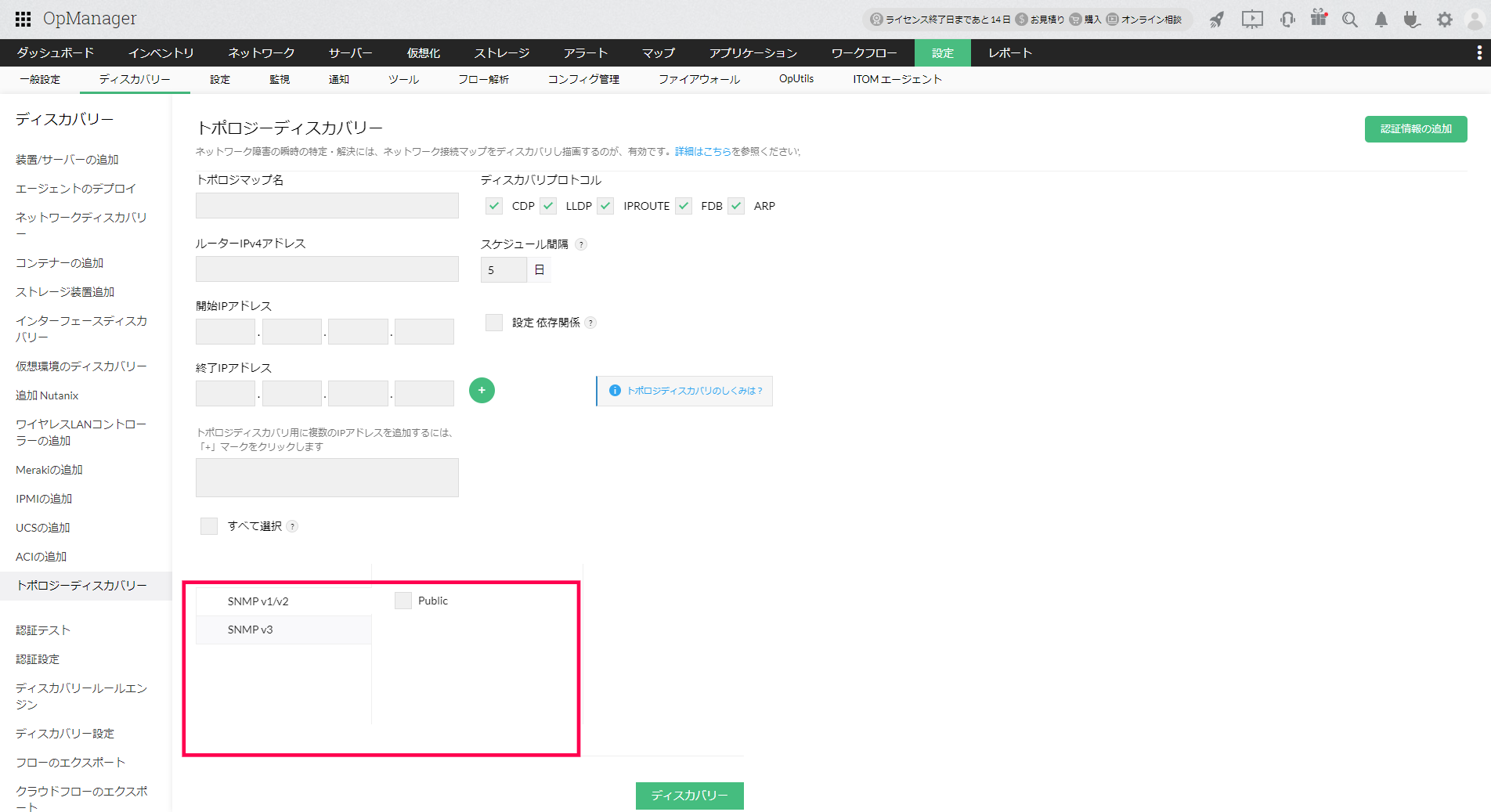
Task: Open the apps grid menu icon
Action: coord(23,19)
